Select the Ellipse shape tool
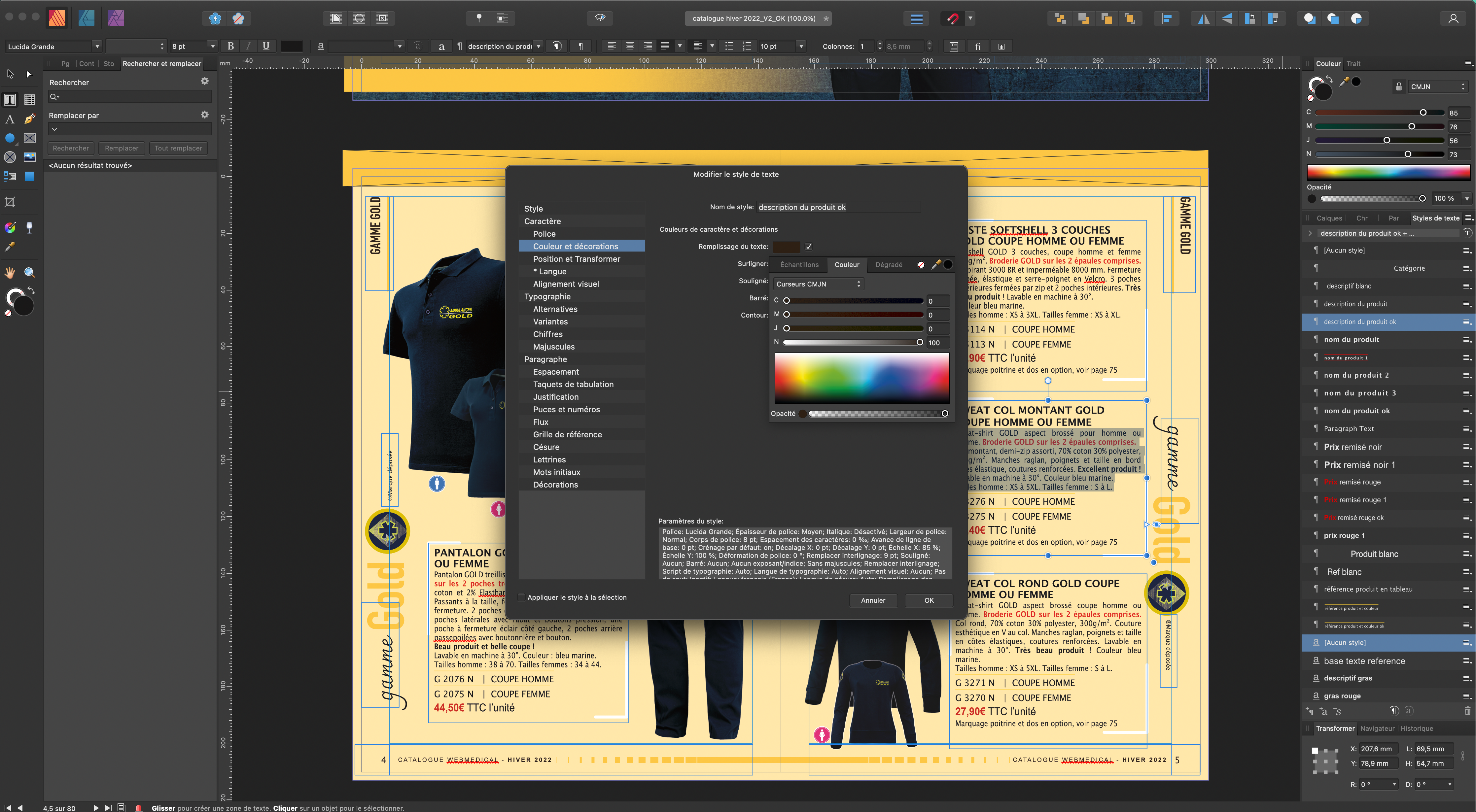This screenshot has height=812, width=1476. 10,138
